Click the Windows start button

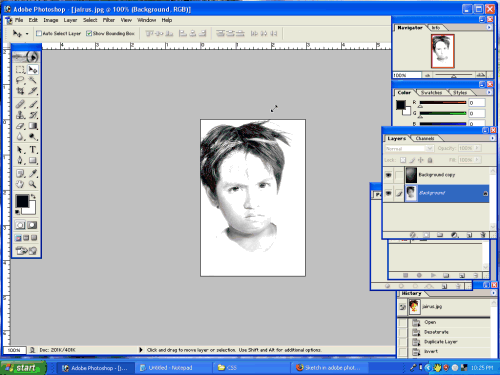point(22,368)
